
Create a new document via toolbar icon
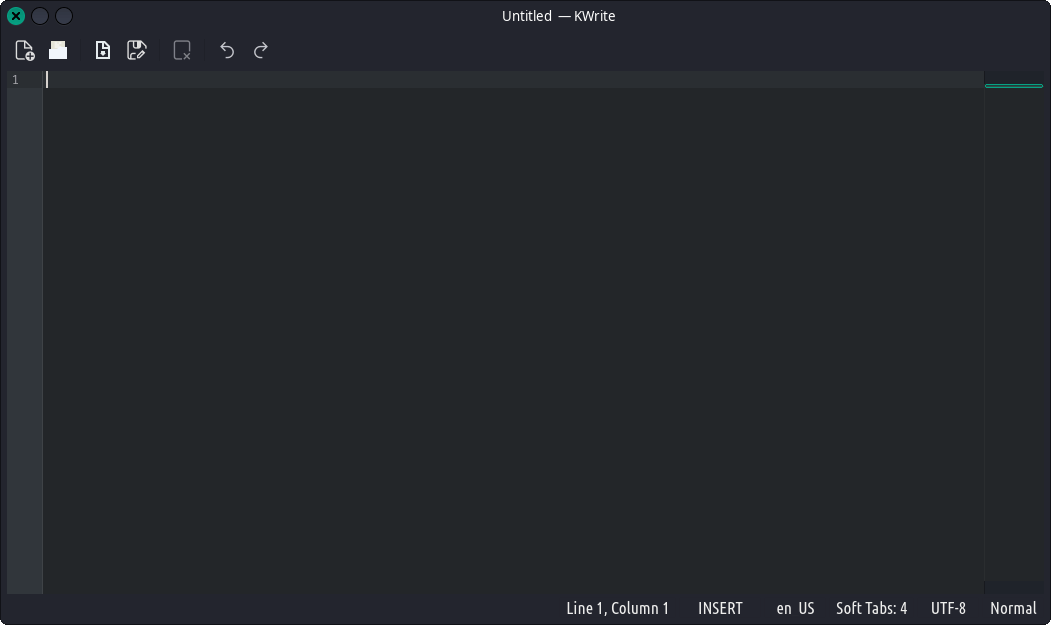[x=25, y=50]
